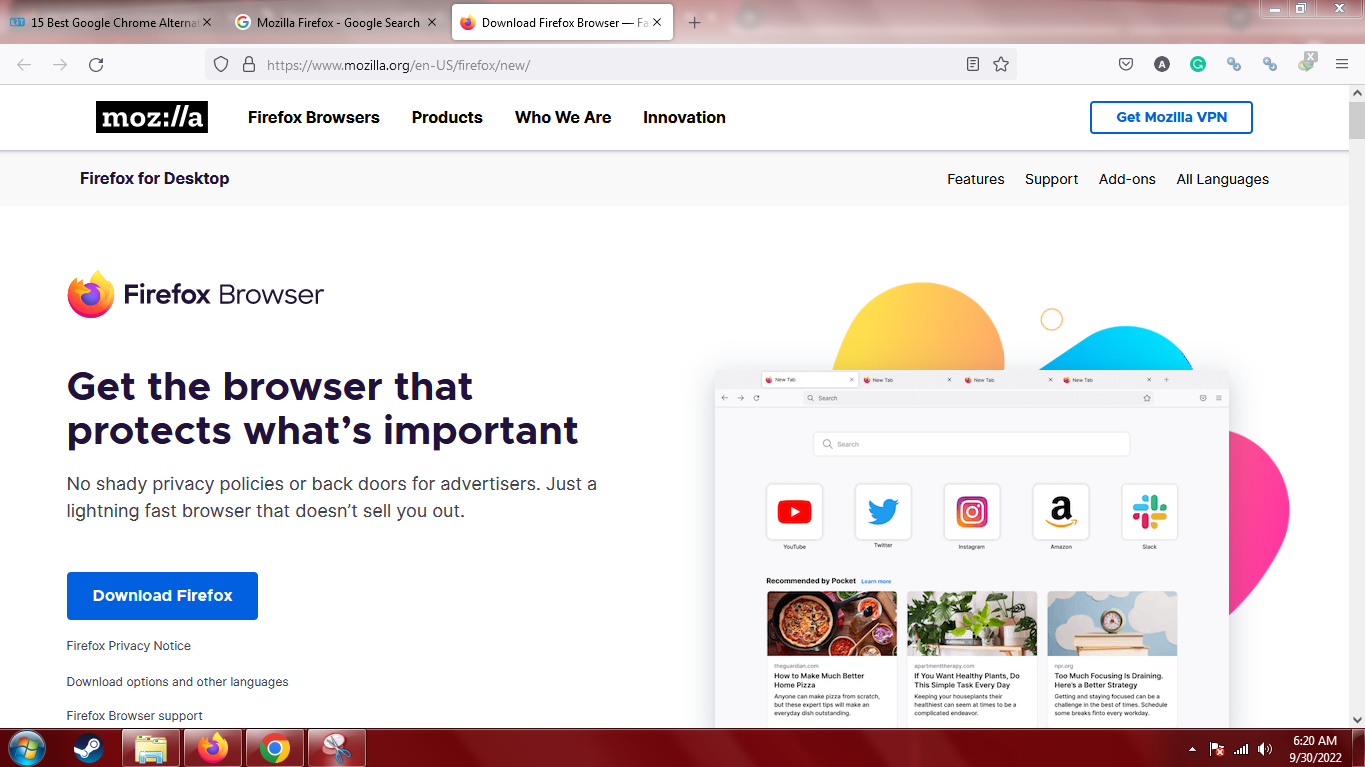This screenshot has height=767, width=1365.
Task: Open the Firefox Browsers menu
Action: pyautogui.click(x=314, y=117)
